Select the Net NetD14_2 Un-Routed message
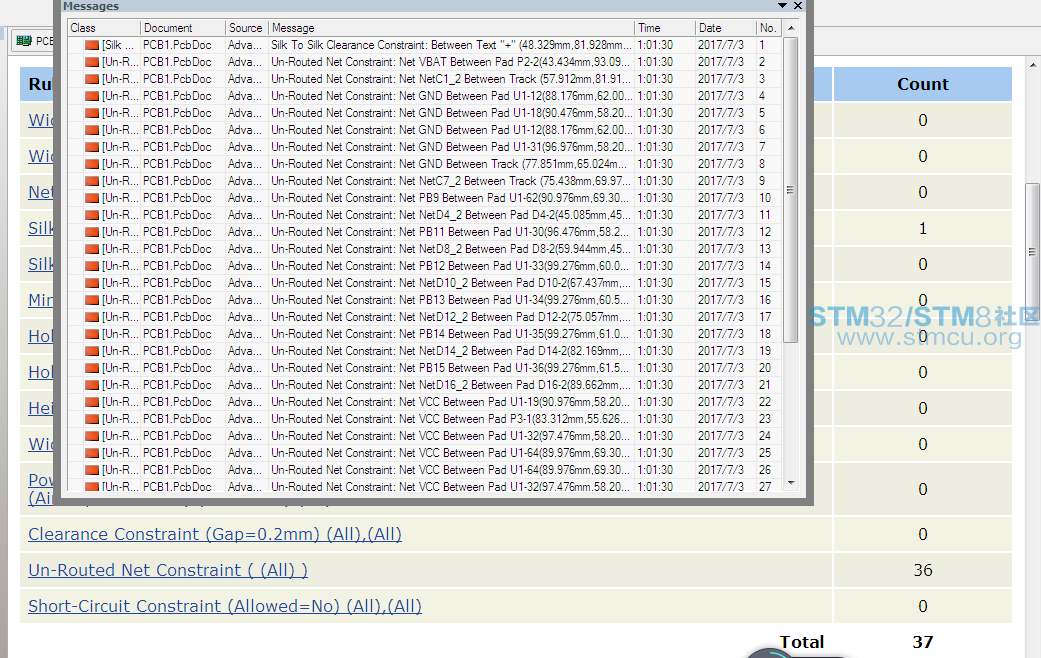This screenshot has width=1041, height=658. 425,351
